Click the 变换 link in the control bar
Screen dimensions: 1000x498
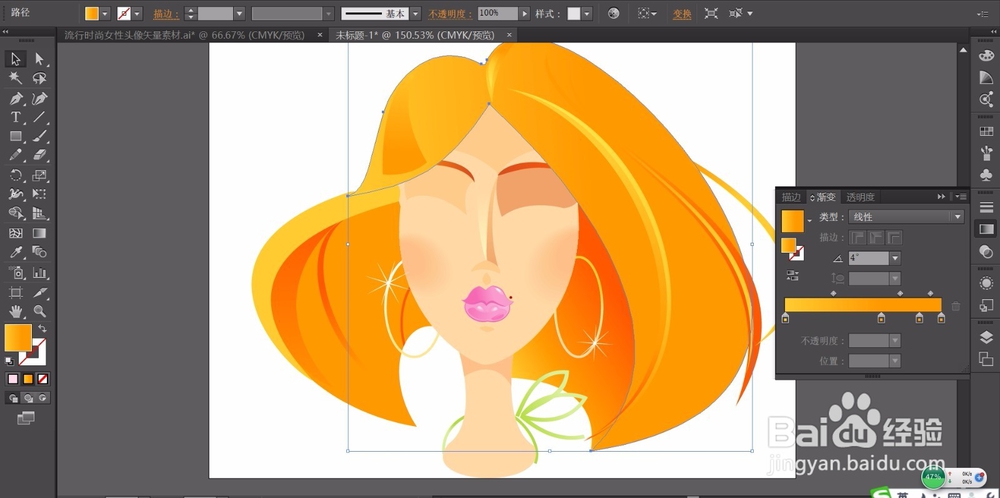point(681,14)
